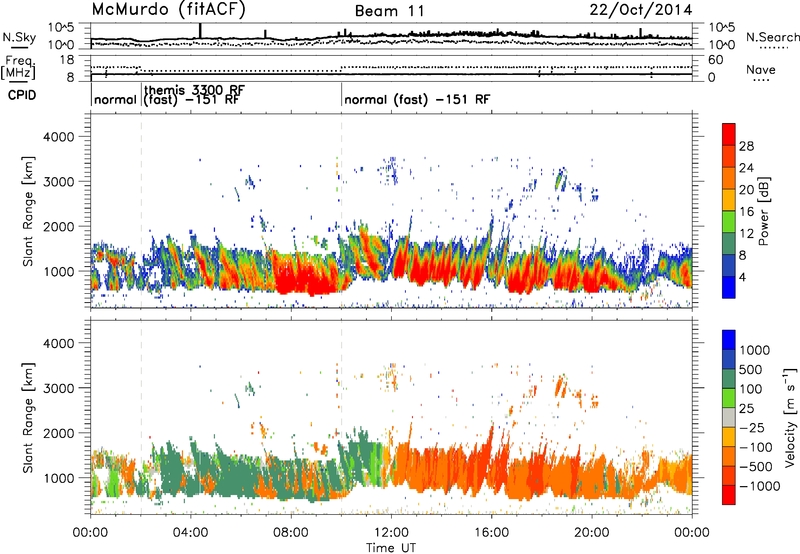
Task: Click the tall noise spike near 04:20
Action: point(200,31)
